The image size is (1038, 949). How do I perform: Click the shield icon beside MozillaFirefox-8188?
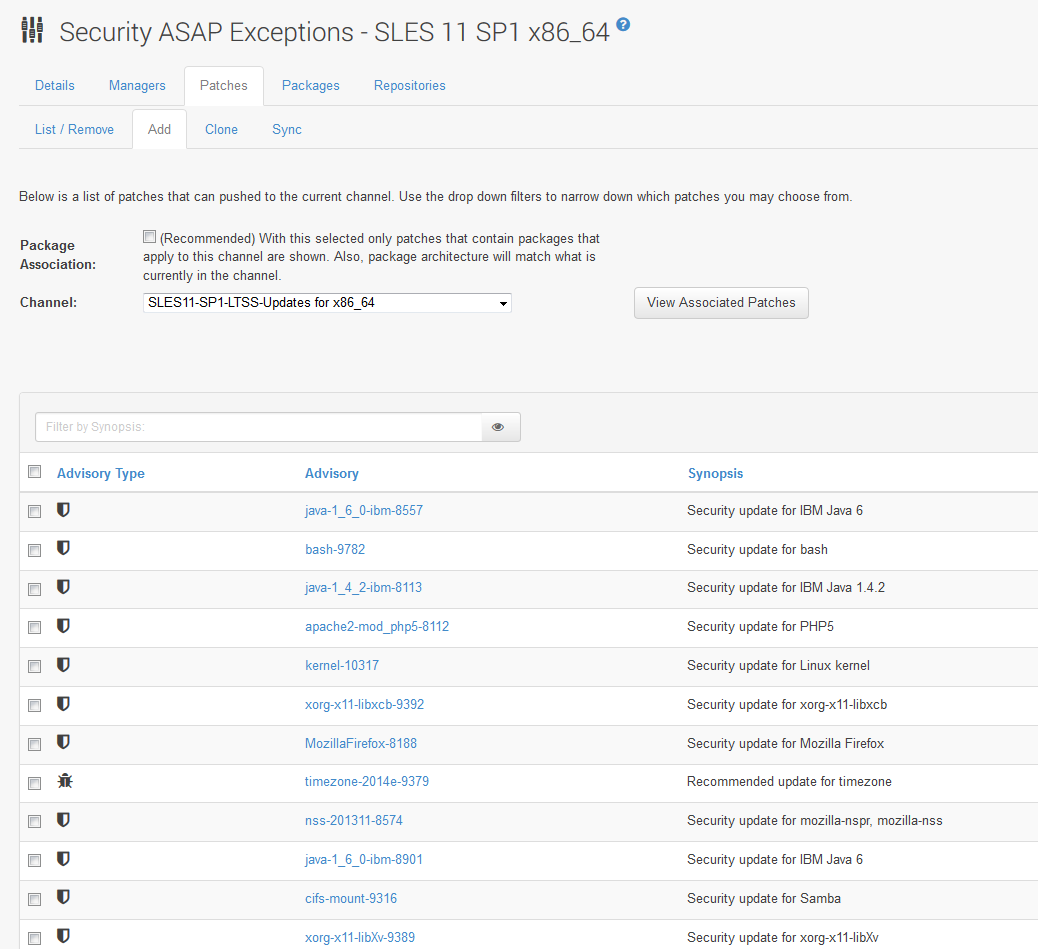(x=63, y=743)
